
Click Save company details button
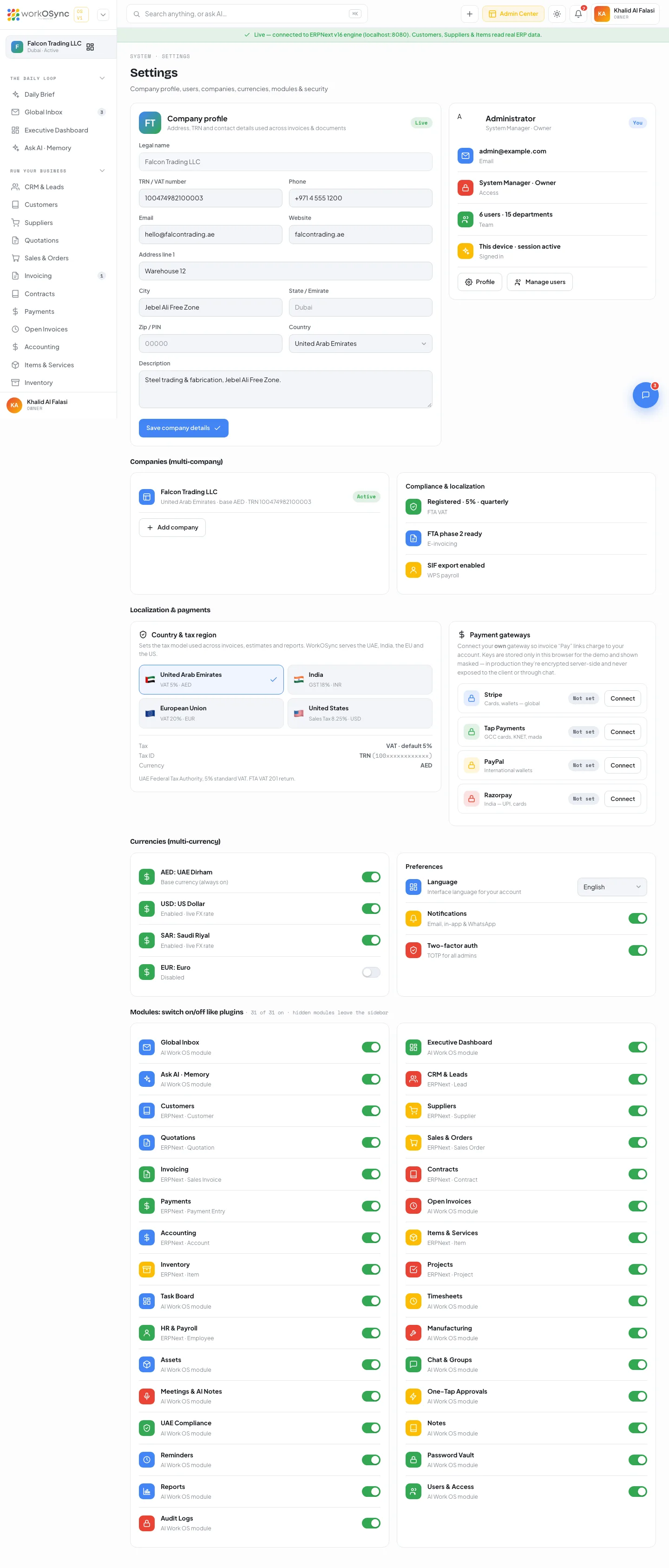183,428
